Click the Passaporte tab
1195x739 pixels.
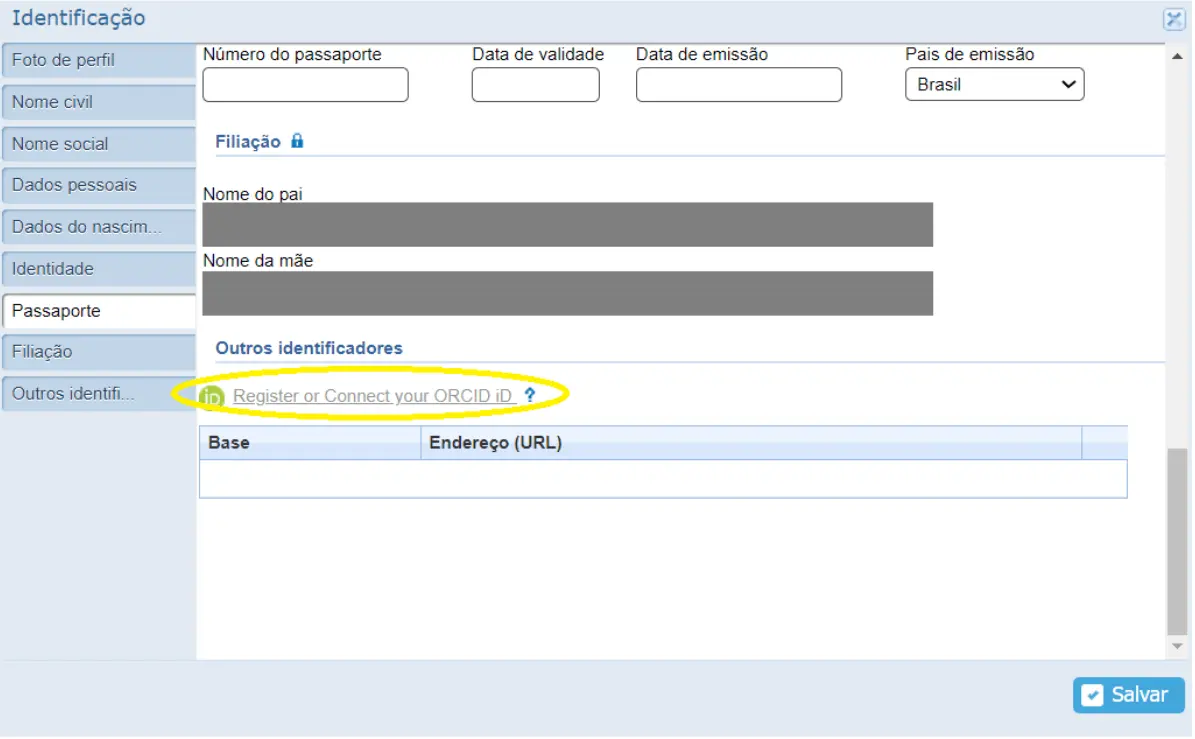[98, 311]
